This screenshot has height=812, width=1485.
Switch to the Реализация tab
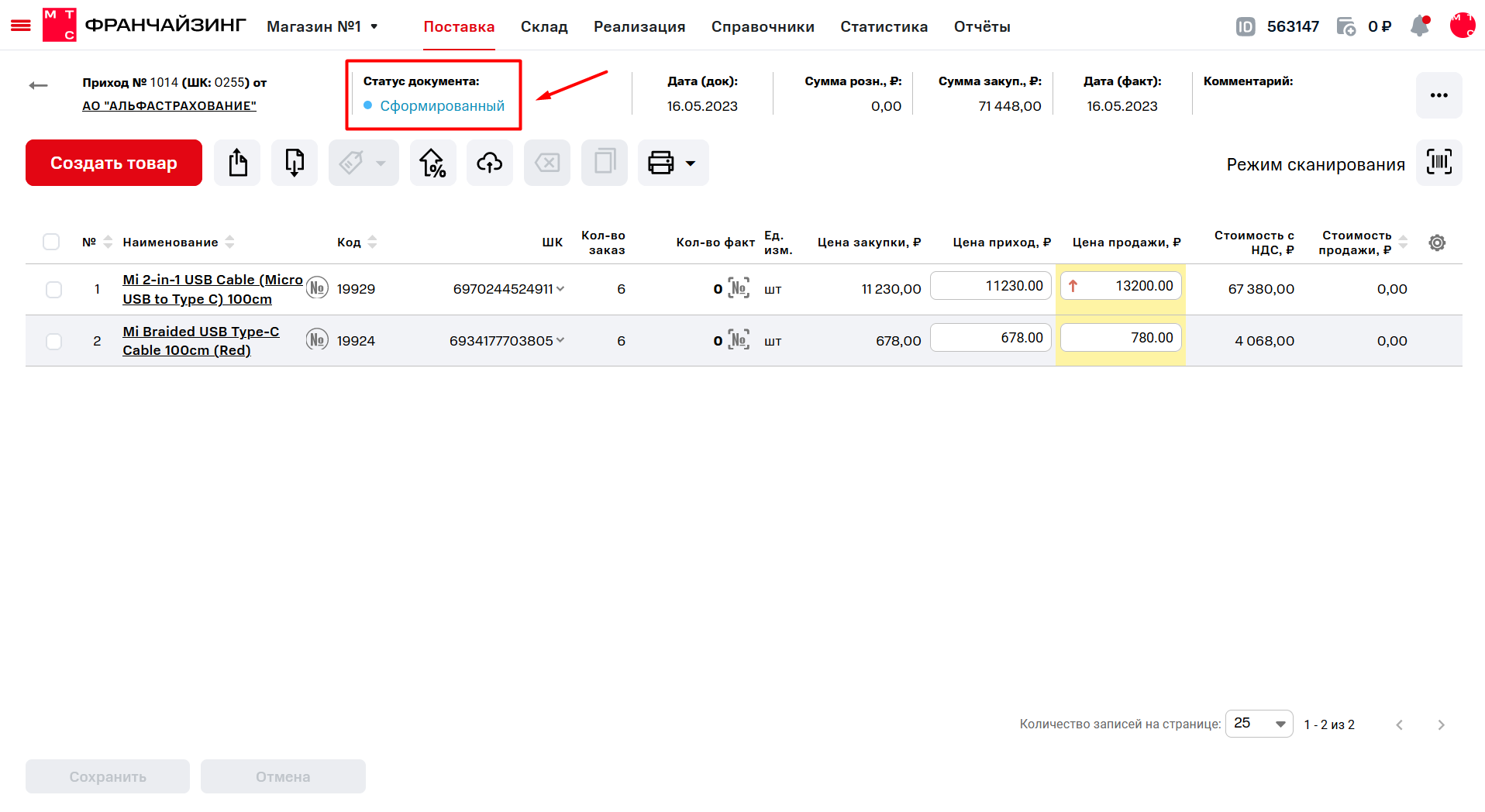click(639, 26)
